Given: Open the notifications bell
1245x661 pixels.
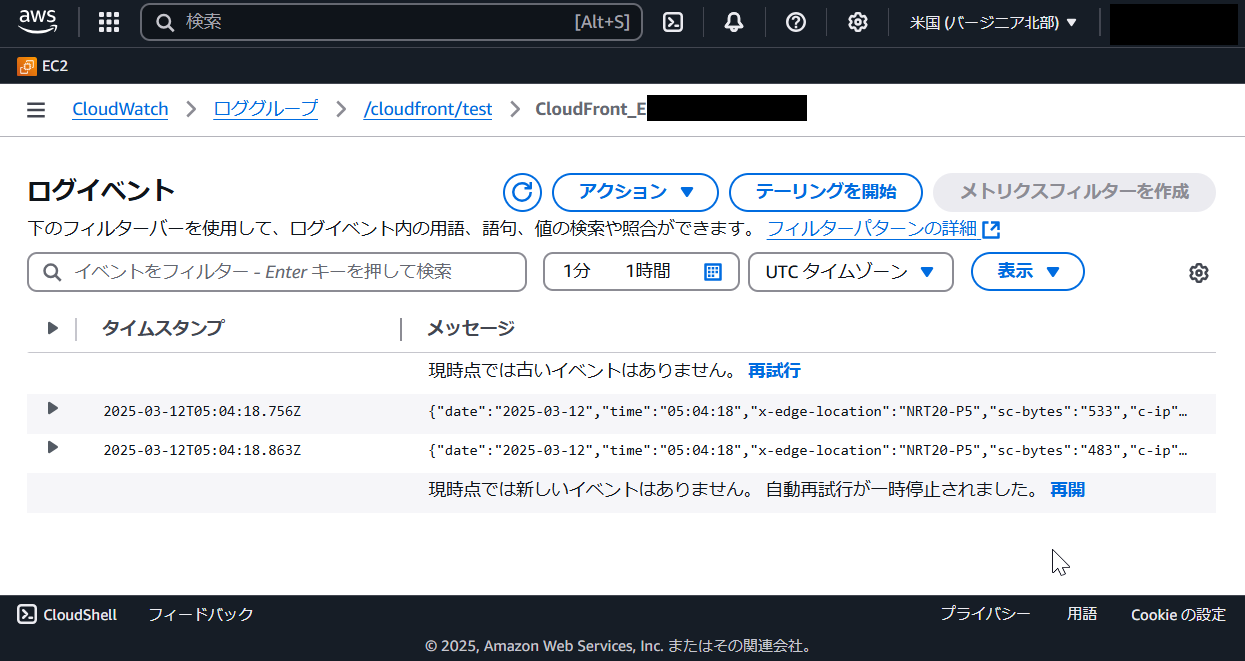Looking at the screenshot, I should 734,22.
